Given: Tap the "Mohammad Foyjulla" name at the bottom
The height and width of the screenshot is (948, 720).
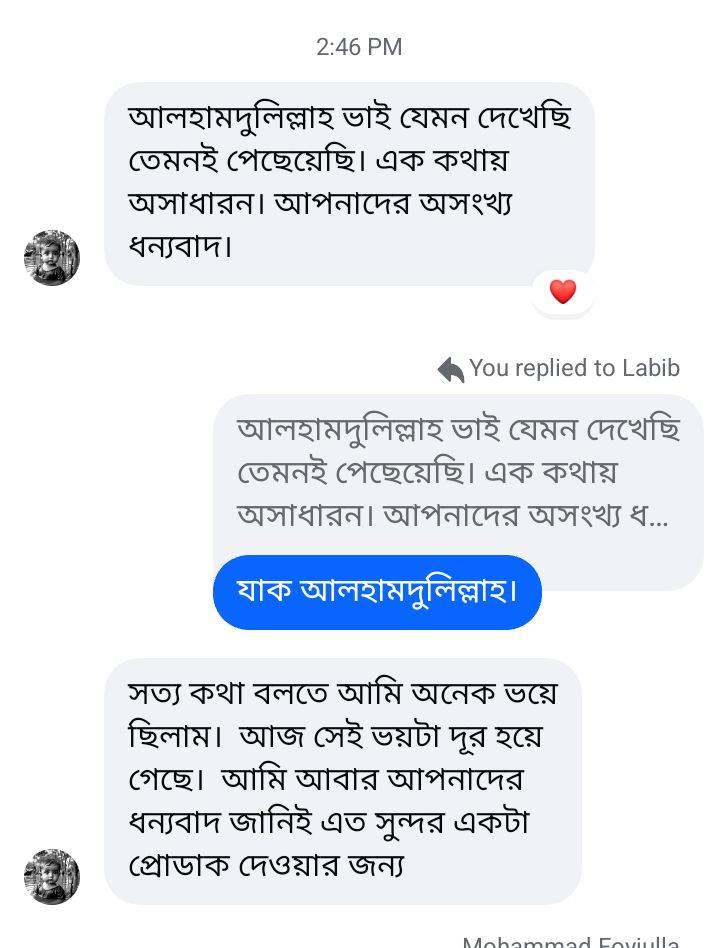Looking at the screenshot, I should [x=571, y=942].
